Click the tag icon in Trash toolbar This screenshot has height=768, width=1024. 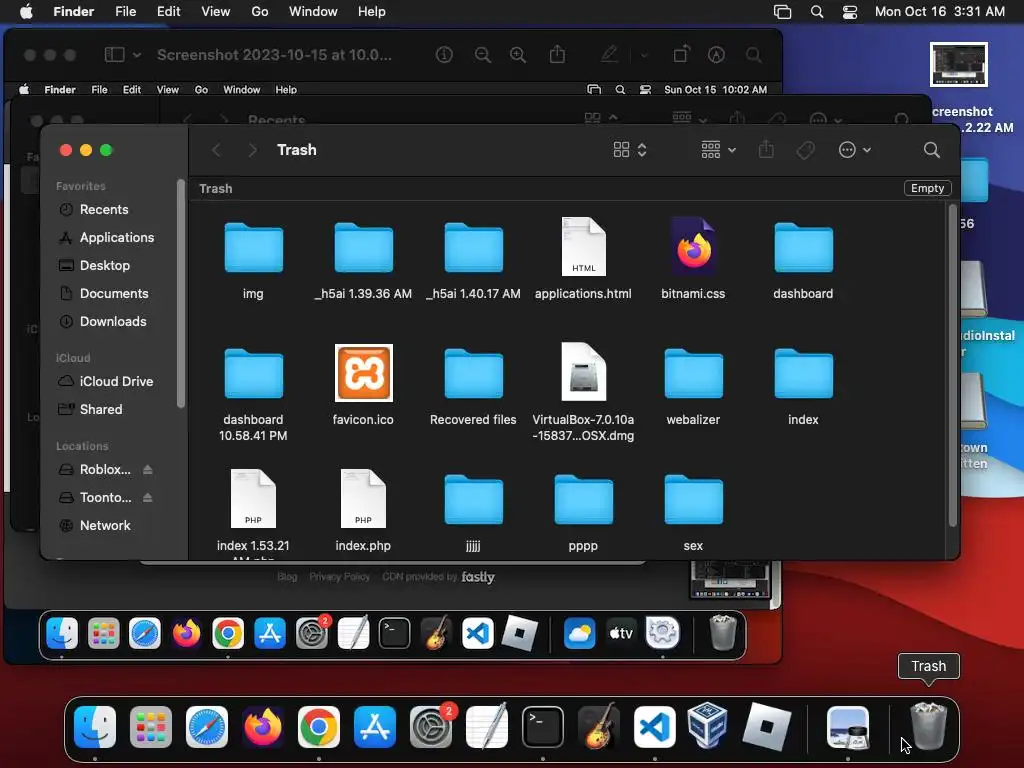click(806, 150)
